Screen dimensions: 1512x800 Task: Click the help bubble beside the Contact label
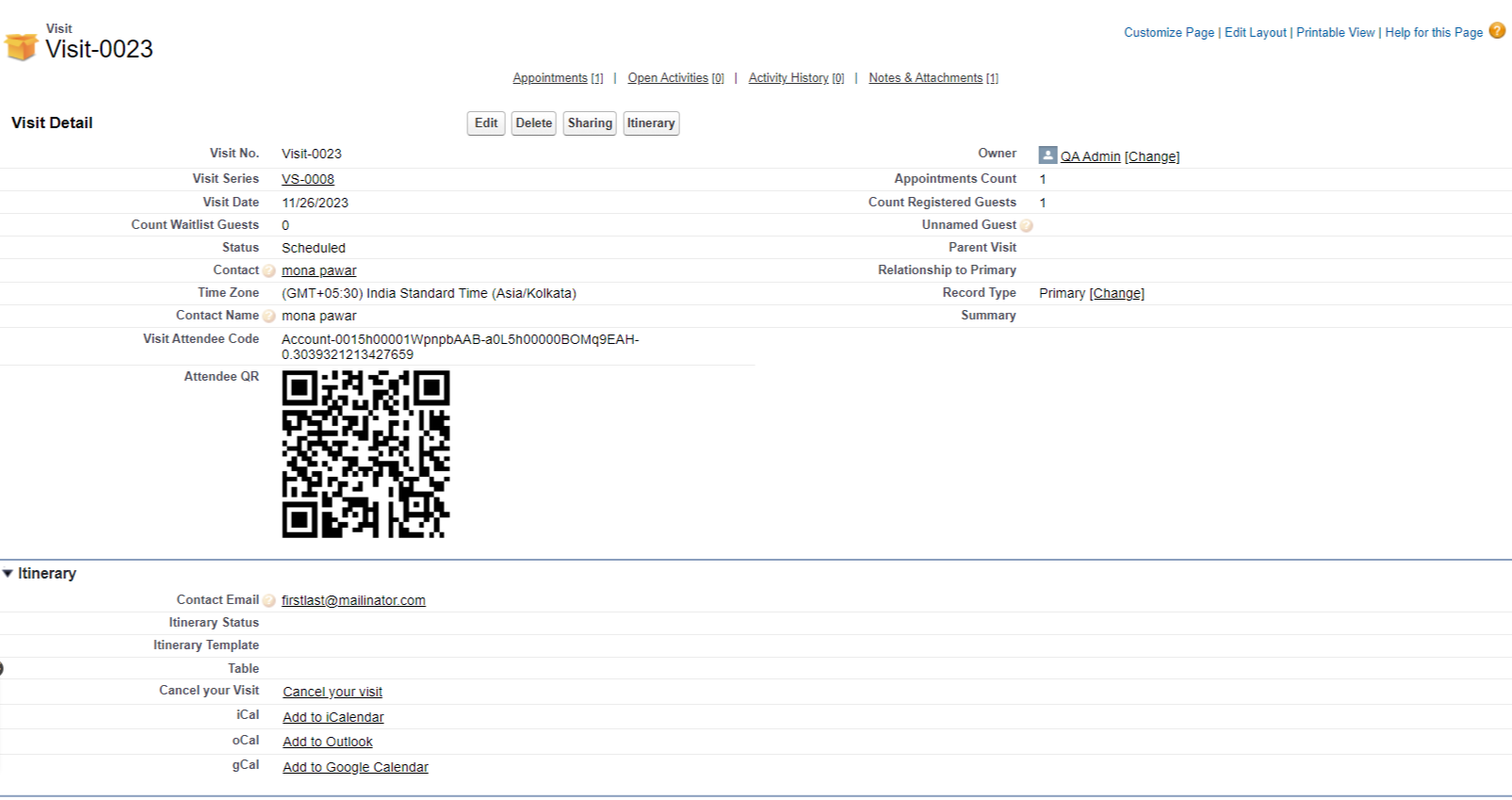[x=269, y=271]
